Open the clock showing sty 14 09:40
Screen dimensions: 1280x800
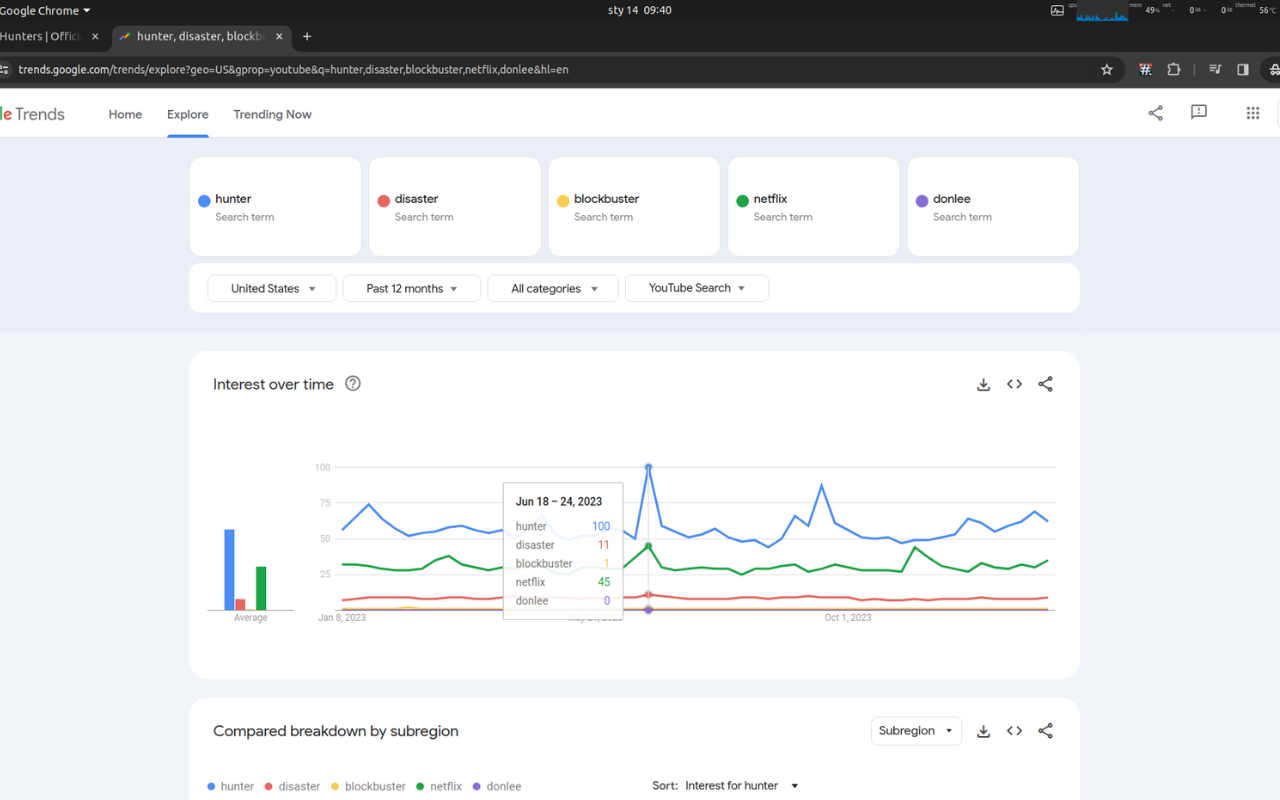[x=640, y=10]
